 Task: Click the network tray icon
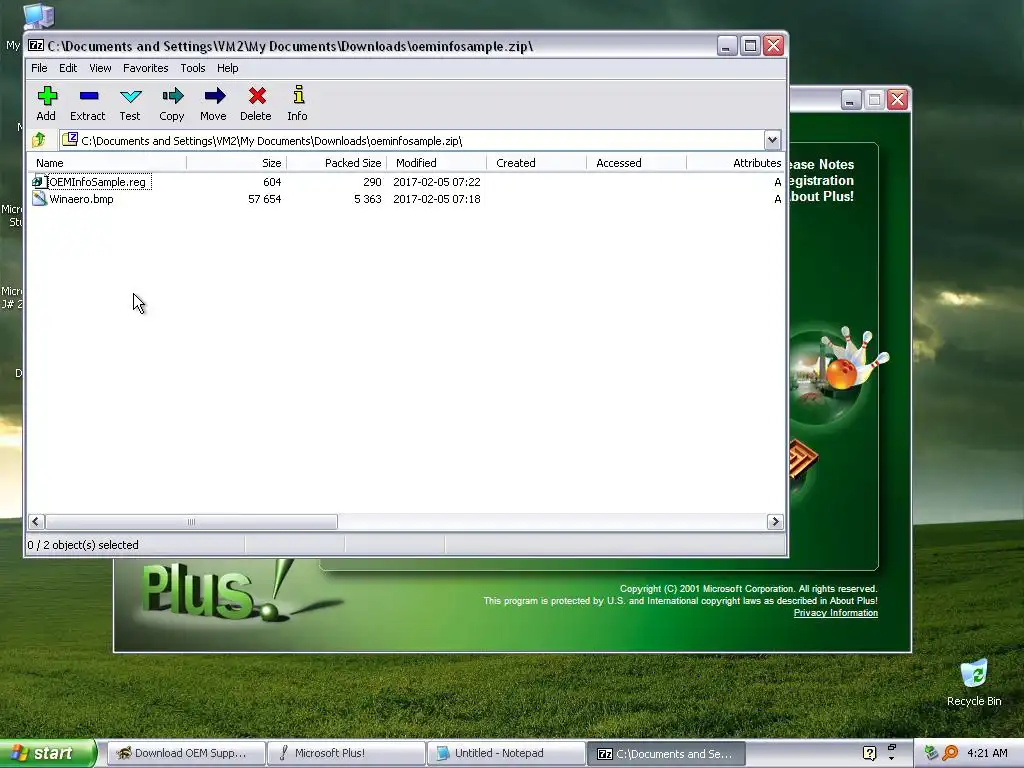[931, 753]
